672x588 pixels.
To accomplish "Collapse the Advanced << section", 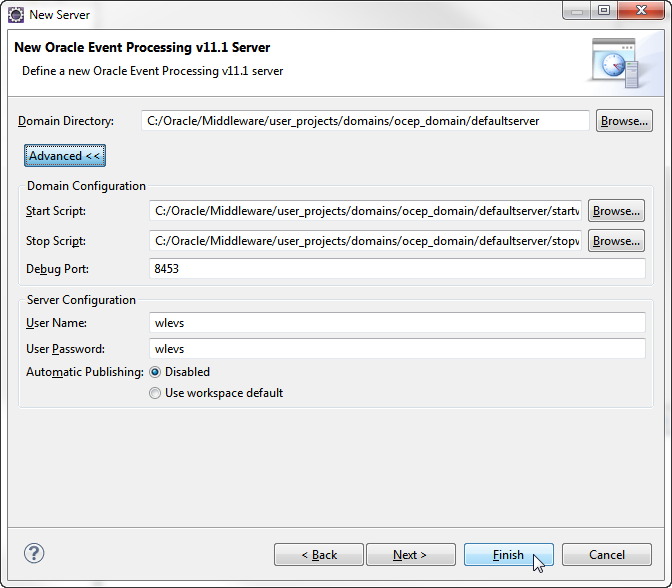I will 65,156.
